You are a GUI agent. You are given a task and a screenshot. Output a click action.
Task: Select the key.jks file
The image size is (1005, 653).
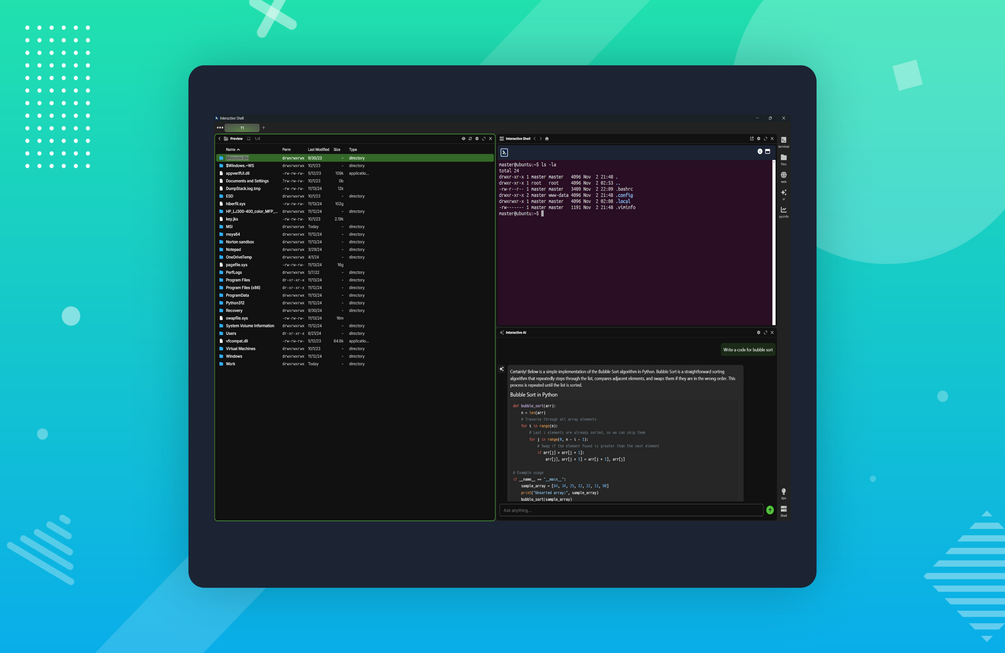click(x=354, y=219)
